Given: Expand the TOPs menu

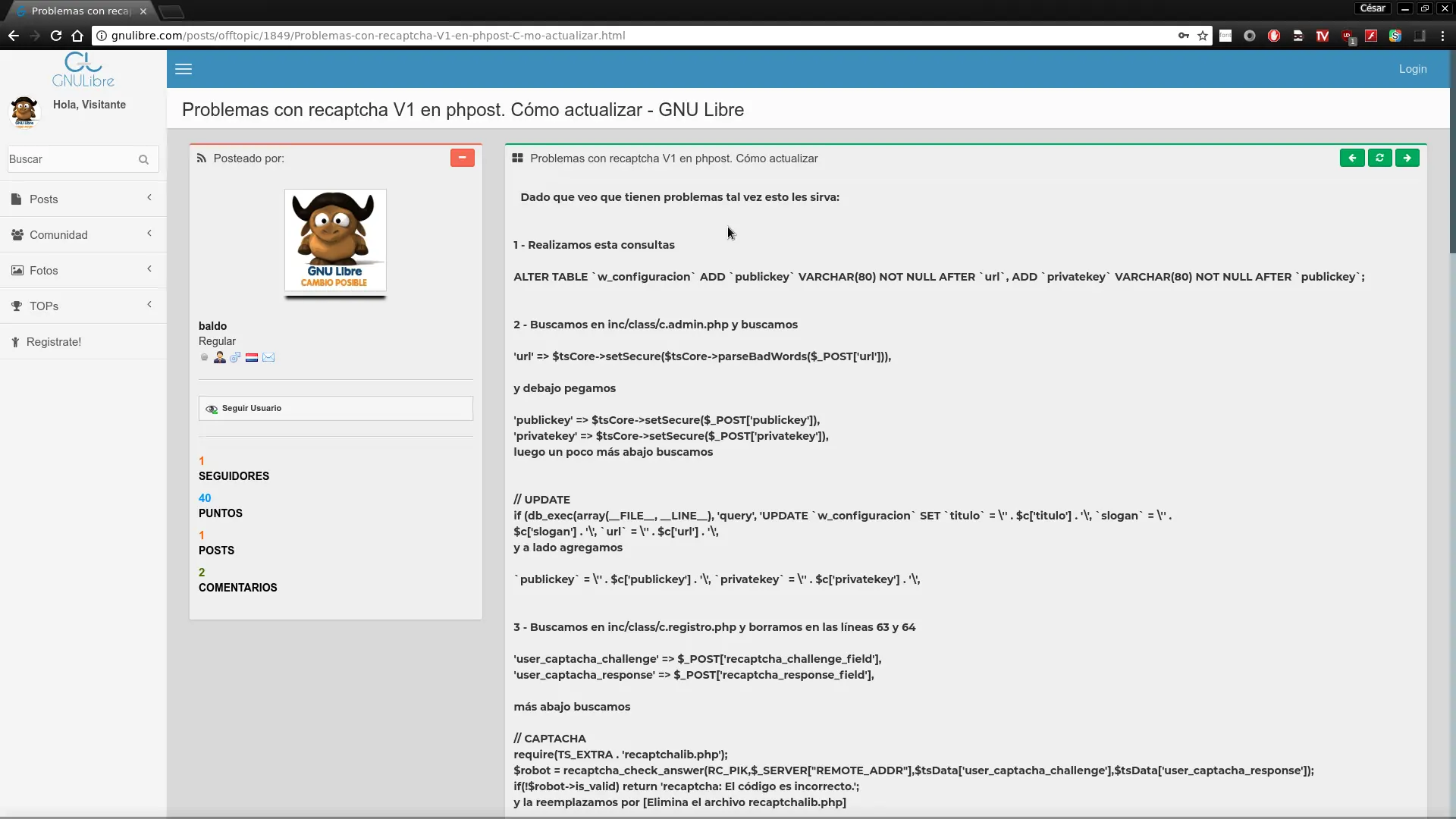Looking at the screenshot, I should 83,306.
